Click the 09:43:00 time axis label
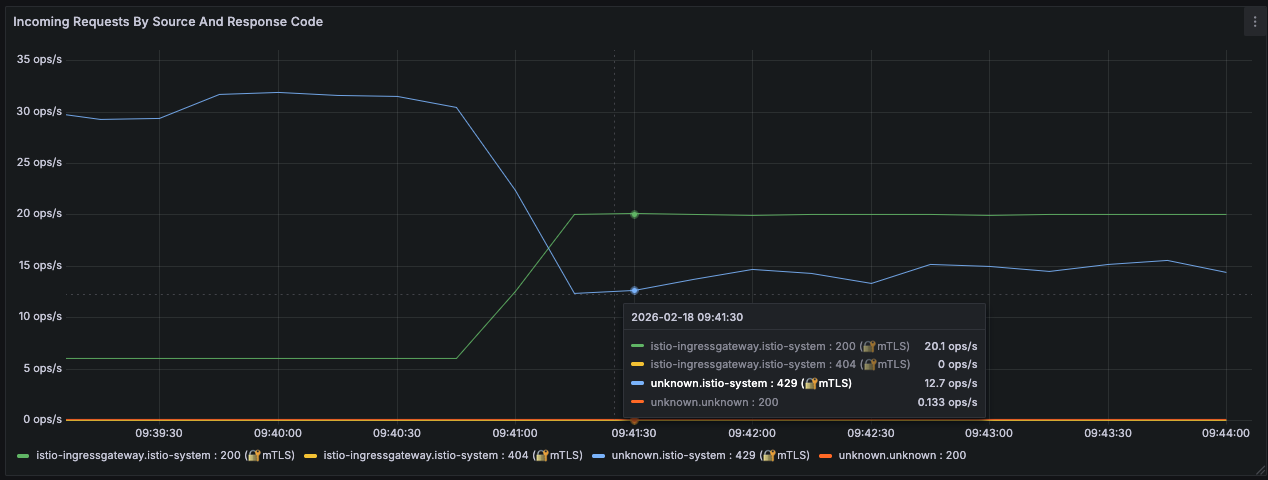The height and width of the screenshot is (480, 1268). [989, 434]
